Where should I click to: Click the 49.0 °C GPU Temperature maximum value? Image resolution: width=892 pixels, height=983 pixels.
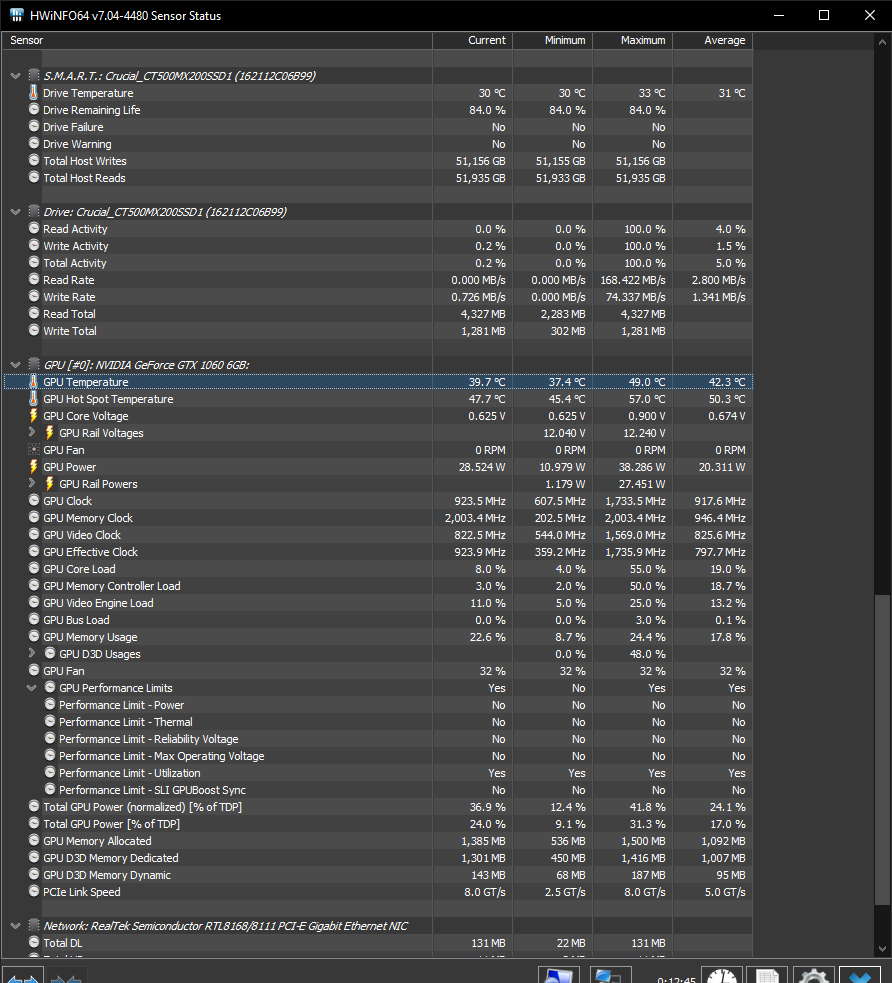click(x=648, y=382)
